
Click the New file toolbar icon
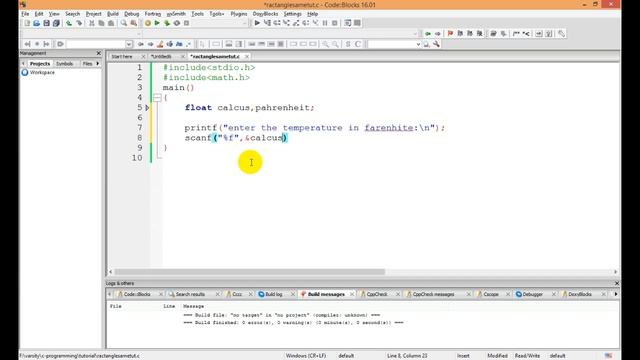pyautogui.click(x=27, y=23)
